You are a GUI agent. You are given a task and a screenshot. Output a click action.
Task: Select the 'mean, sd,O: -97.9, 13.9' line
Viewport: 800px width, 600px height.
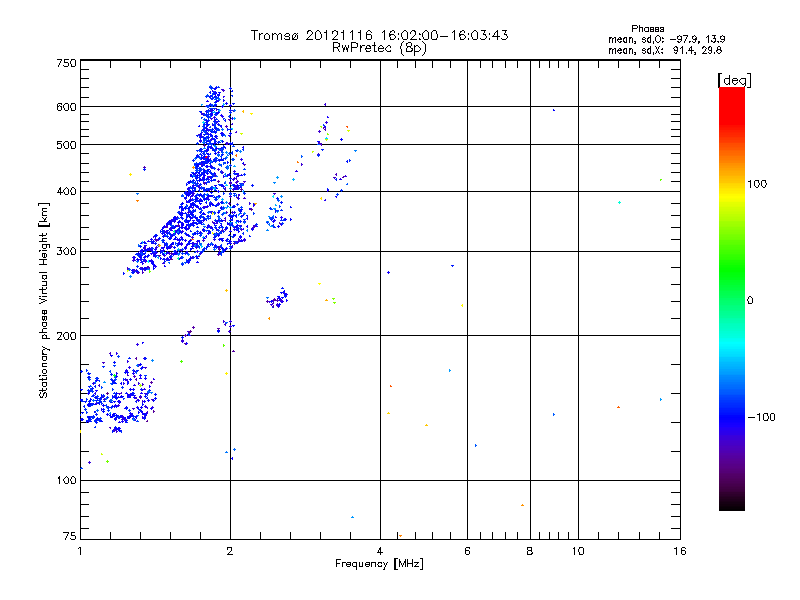click(x=666, y=39)
